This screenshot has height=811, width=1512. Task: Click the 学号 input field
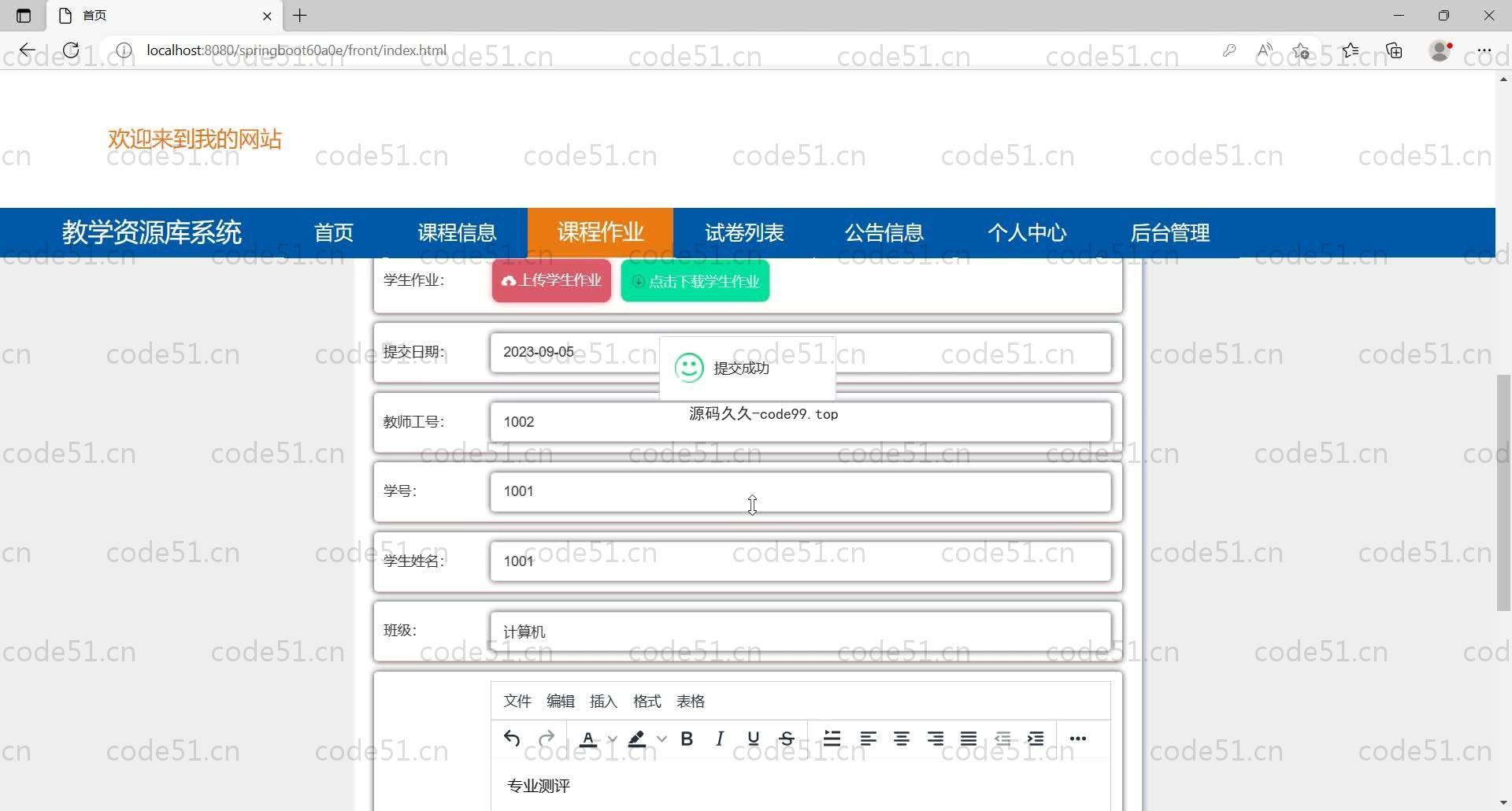(800, 491)
